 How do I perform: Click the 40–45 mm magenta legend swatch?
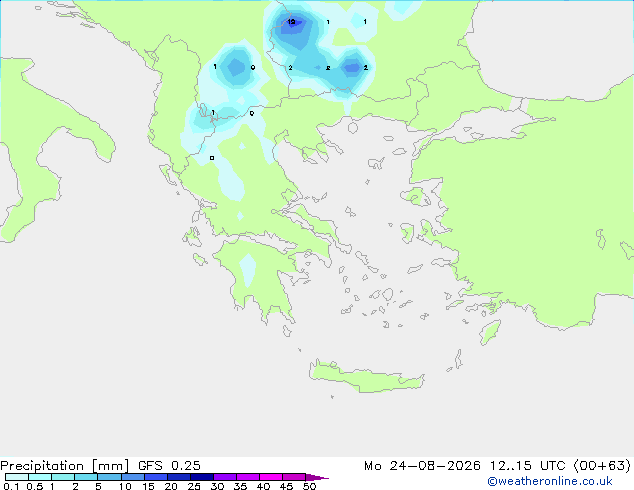(271, 477)
